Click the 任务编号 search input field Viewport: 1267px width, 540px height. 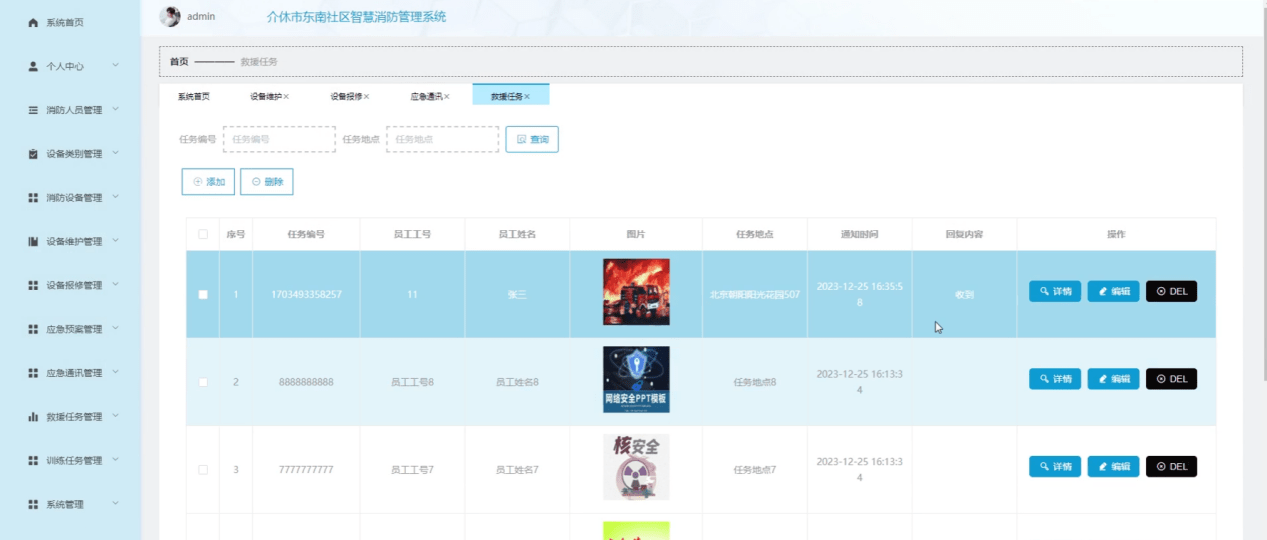(279, 139)
